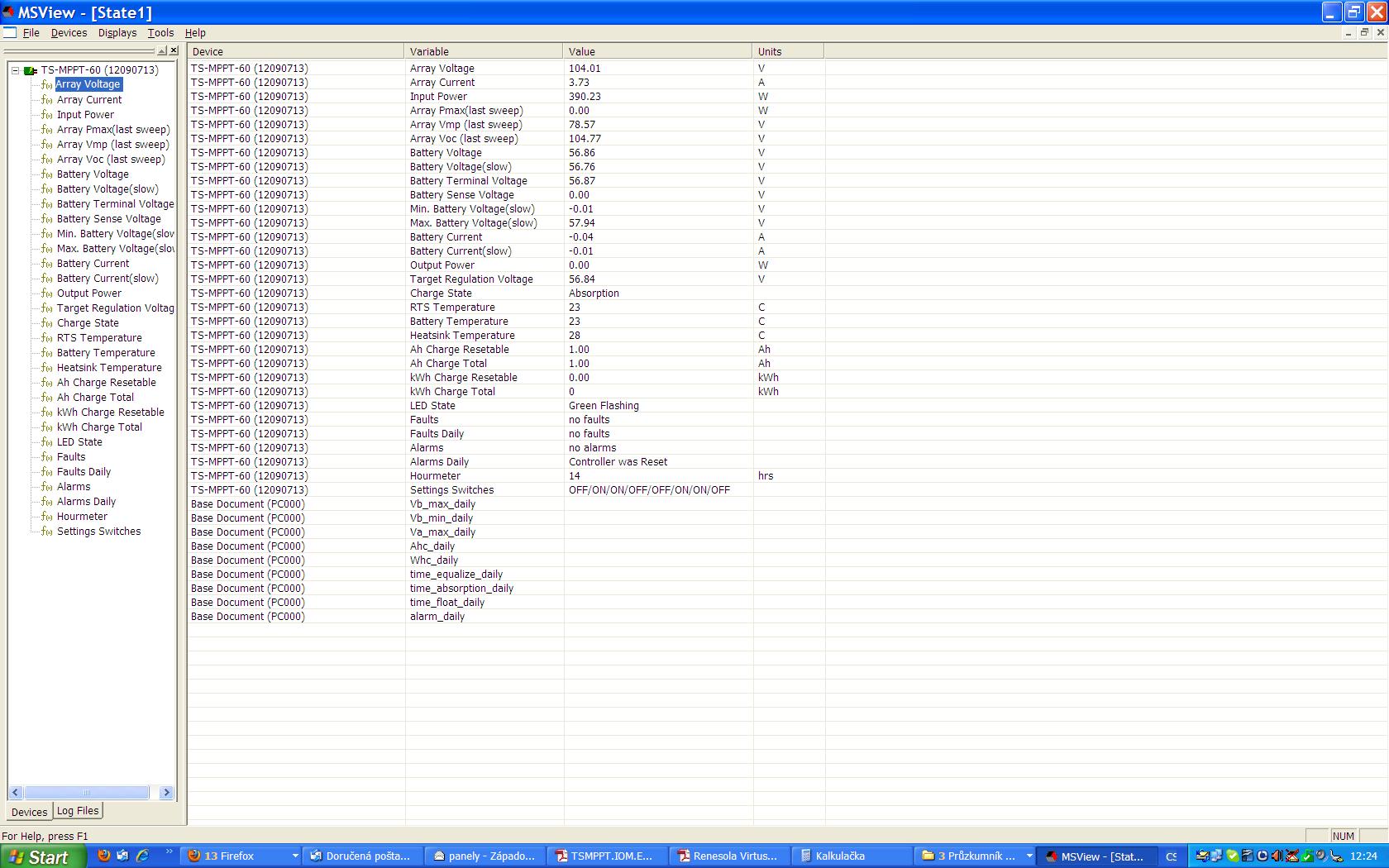Click the function icon beside Array Voltage
This screenshot has height=868, width=1389.
pos(47,85)
